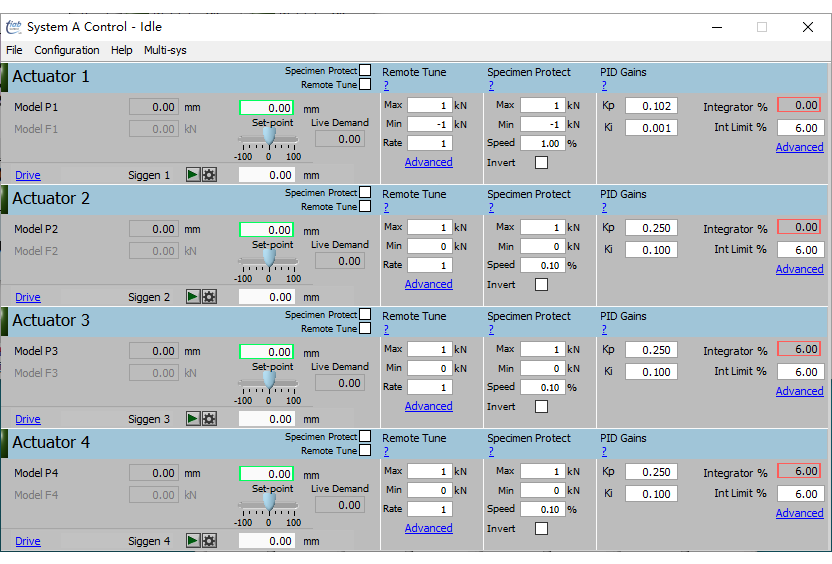Start the Siggen 4 play button

[x=193, y=541]
